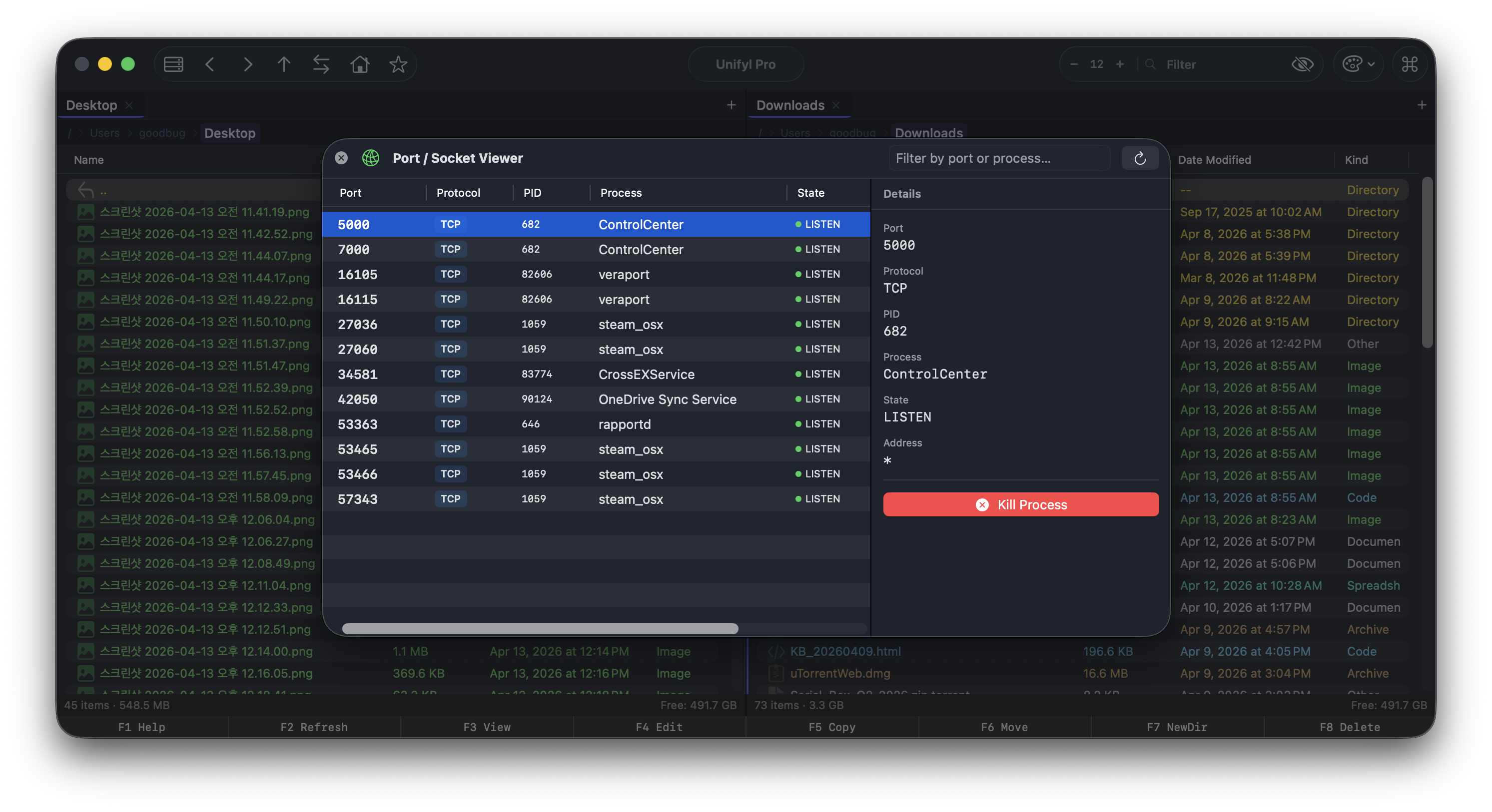Switch to the Downloads tab
Viewport: 1492px width, 812px height.
(789, 105)
